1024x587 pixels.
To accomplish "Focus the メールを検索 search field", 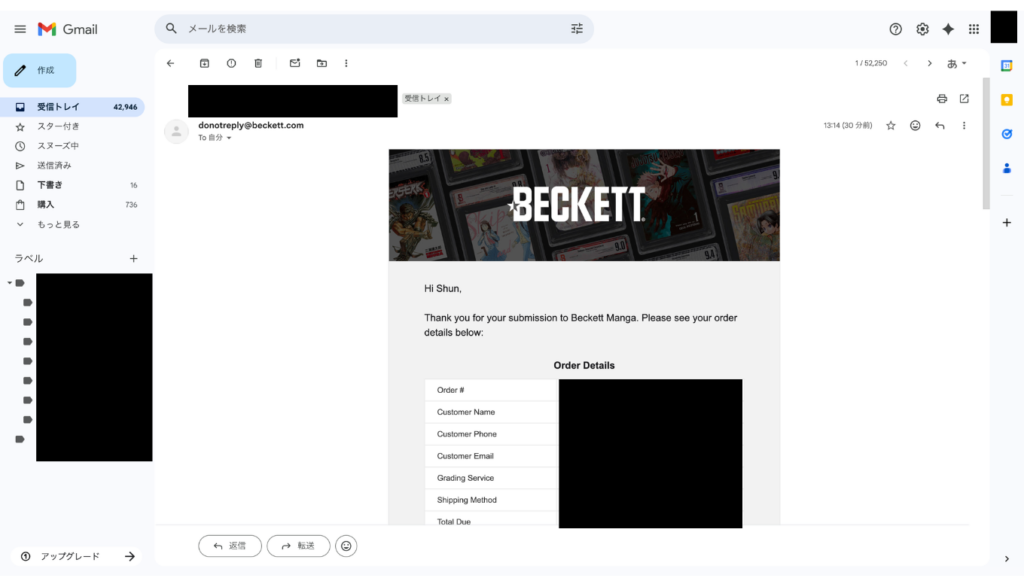I will (374, 29).
